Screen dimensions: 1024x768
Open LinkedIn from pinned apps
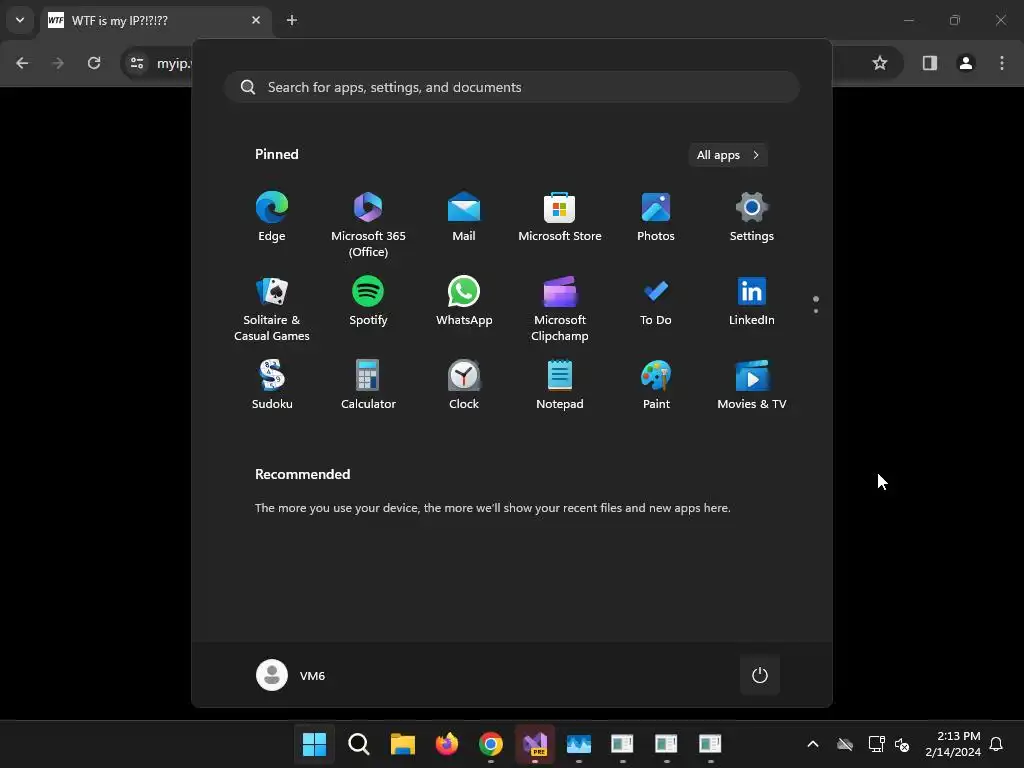click(752, 301)
